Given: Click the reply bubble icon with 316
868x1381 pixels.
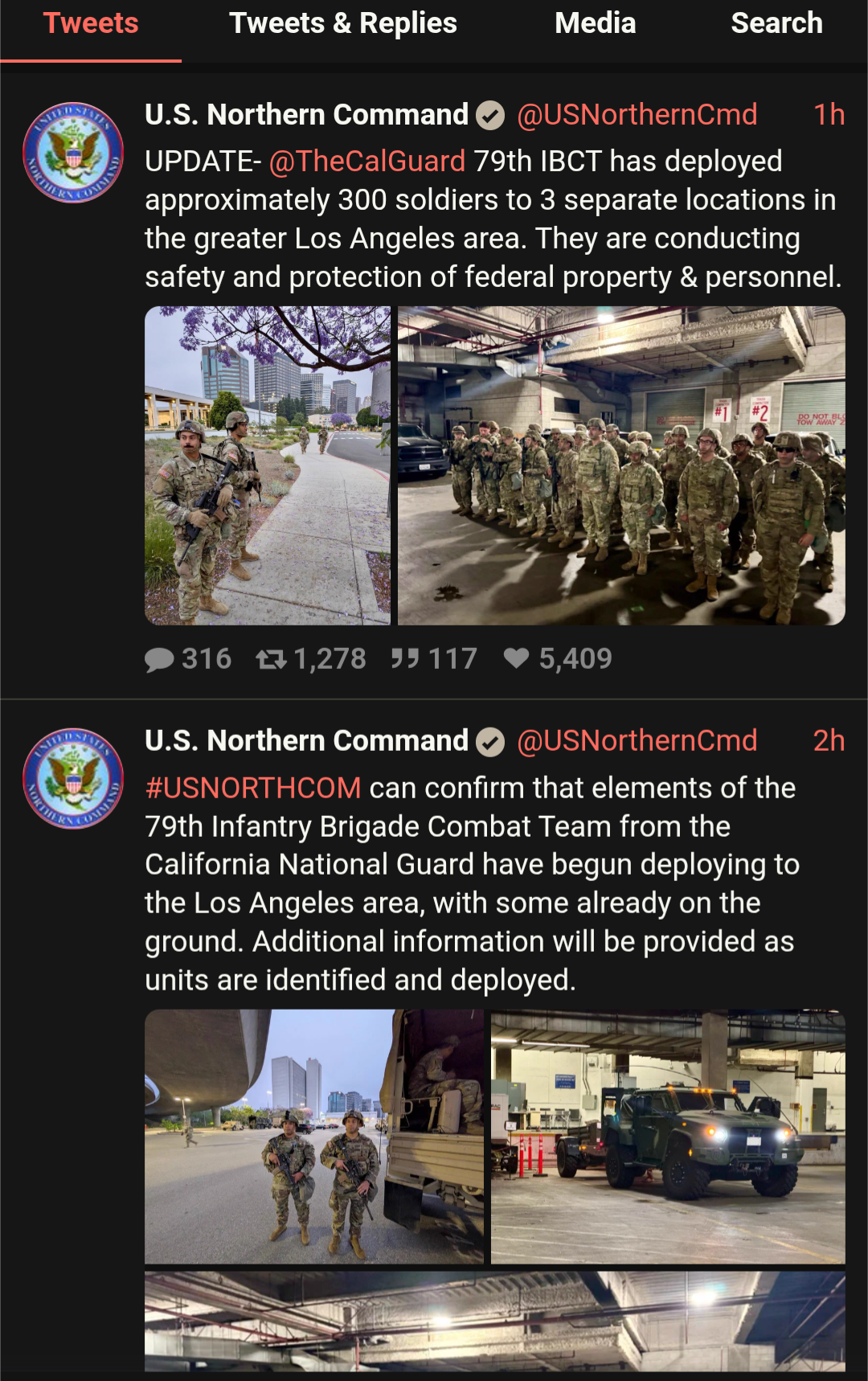Looking at the screenshot, I should coord(160,660).
